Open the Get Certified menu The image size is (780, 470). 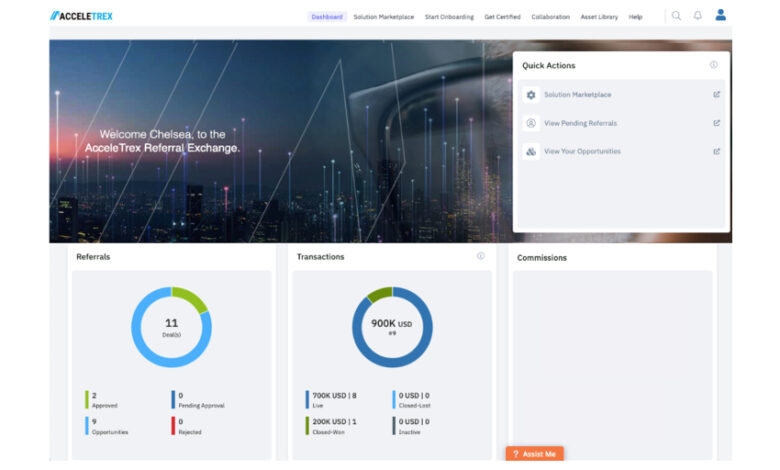(x=502, y=17)
